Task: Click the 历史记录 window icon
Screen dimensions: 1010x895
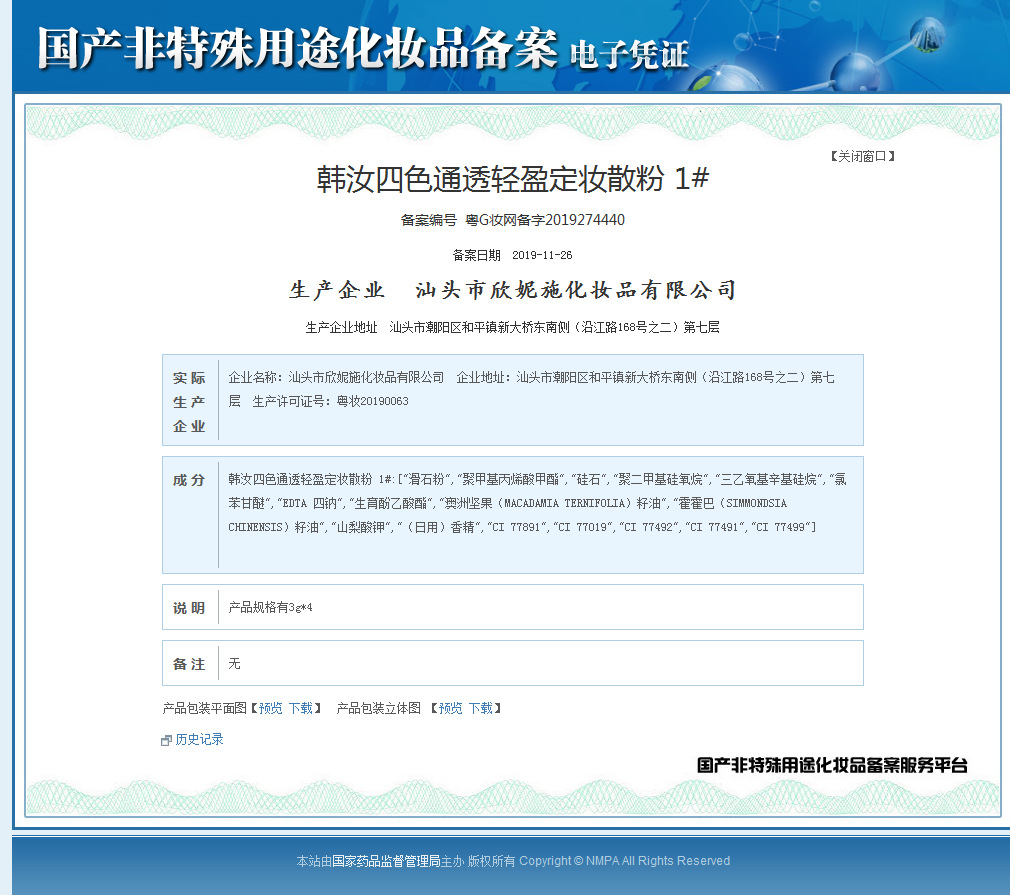Action: coord(166,740)
